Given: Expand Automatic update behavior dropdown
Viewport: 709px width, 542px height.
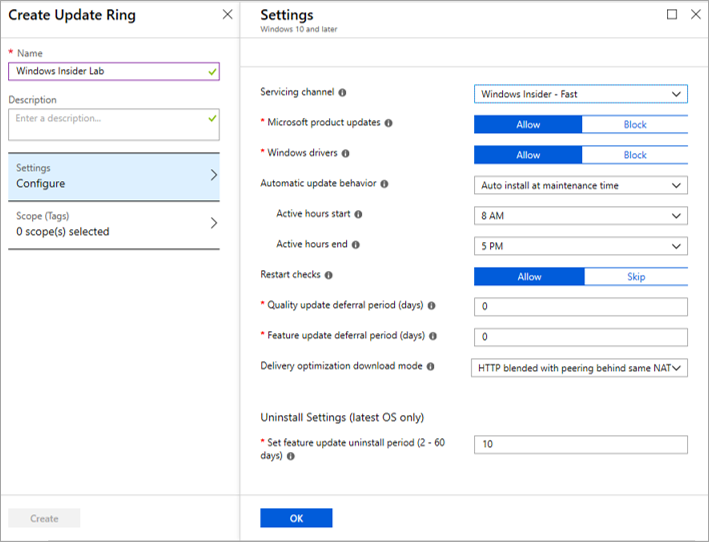Looking at the screenshot, I should coord(580,185).
